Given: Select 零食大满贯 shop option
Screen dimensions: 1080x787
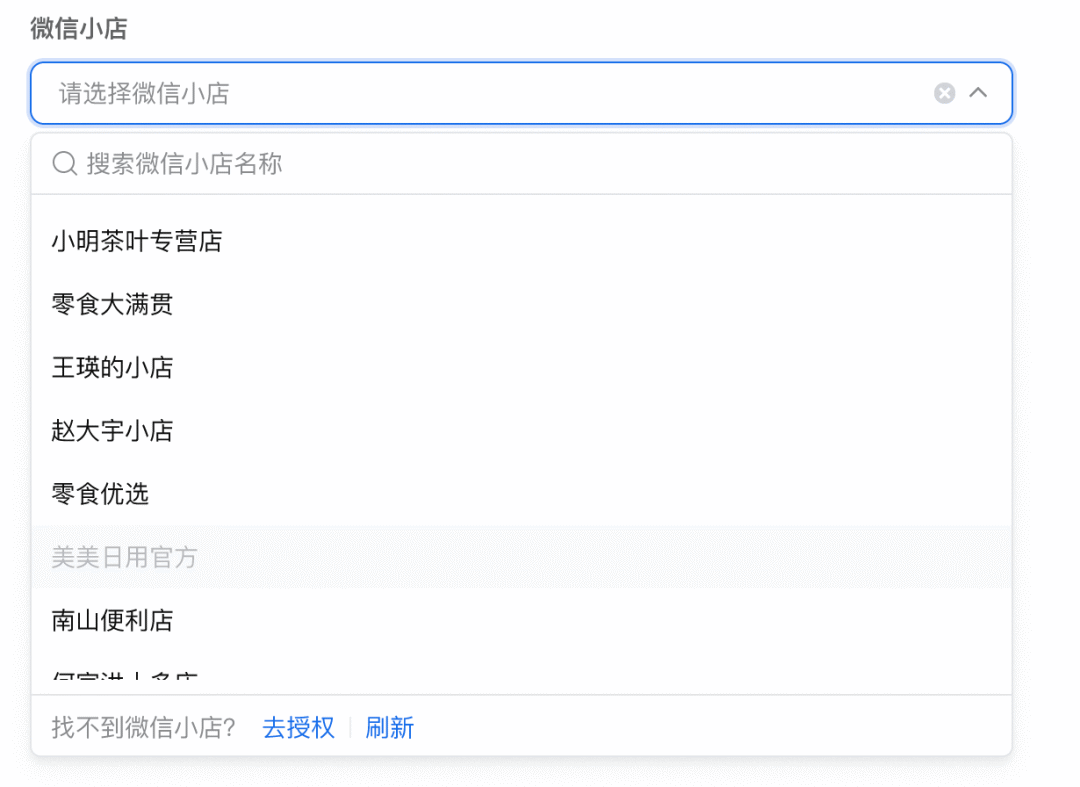Looking at the screenshot, I should (x=112, y=304).
